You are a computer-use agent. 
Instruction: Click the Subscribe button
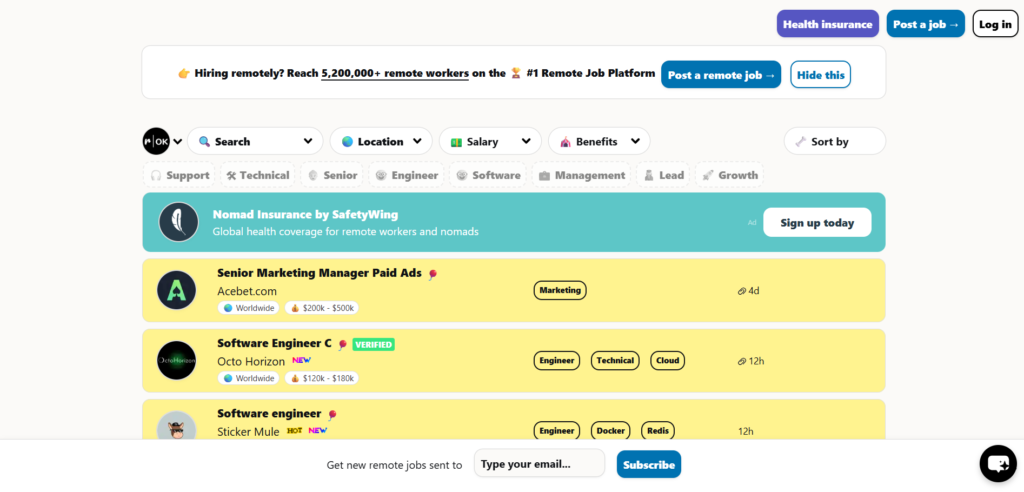point(648,464)
